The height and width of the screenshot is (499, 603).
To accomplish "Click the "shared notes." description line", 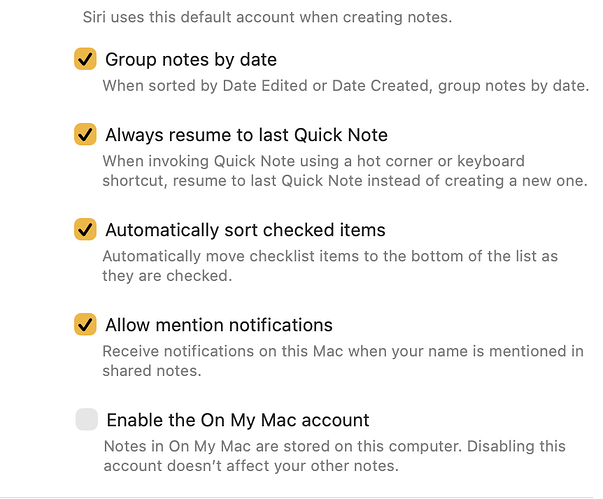I will click(152, 371).
